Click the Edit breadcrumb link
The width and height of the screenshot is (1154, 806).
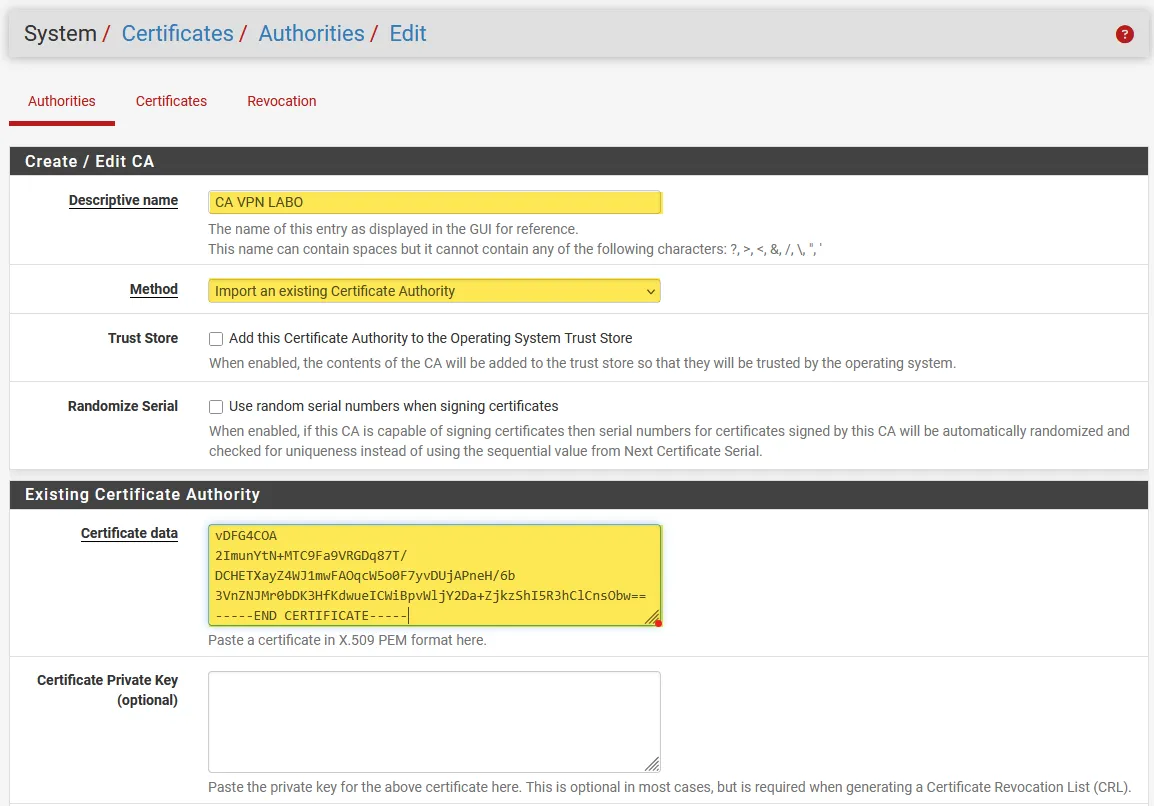point(408,33)
